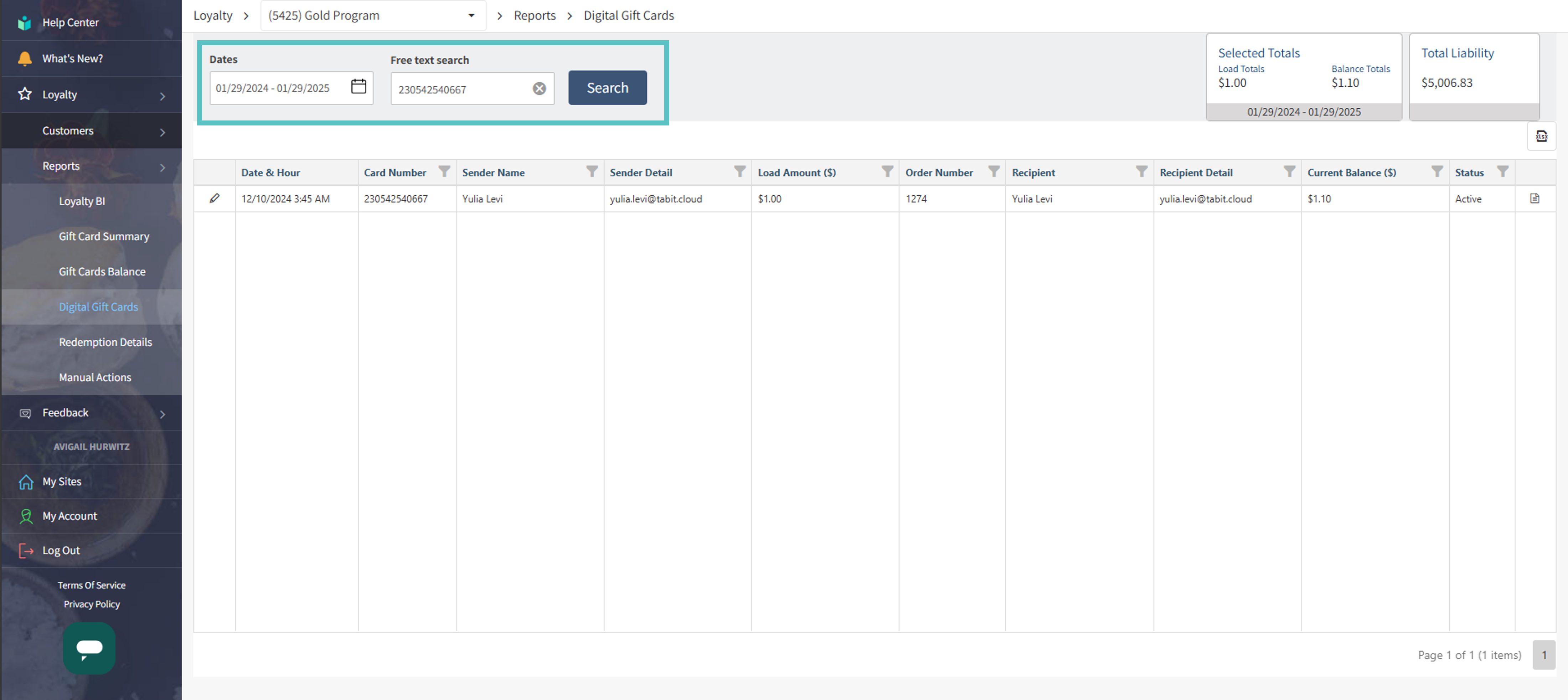The width and height of the screenshot is (1568, 700).
Task: Click the export to Excel icon
Action: [1541, 137]
